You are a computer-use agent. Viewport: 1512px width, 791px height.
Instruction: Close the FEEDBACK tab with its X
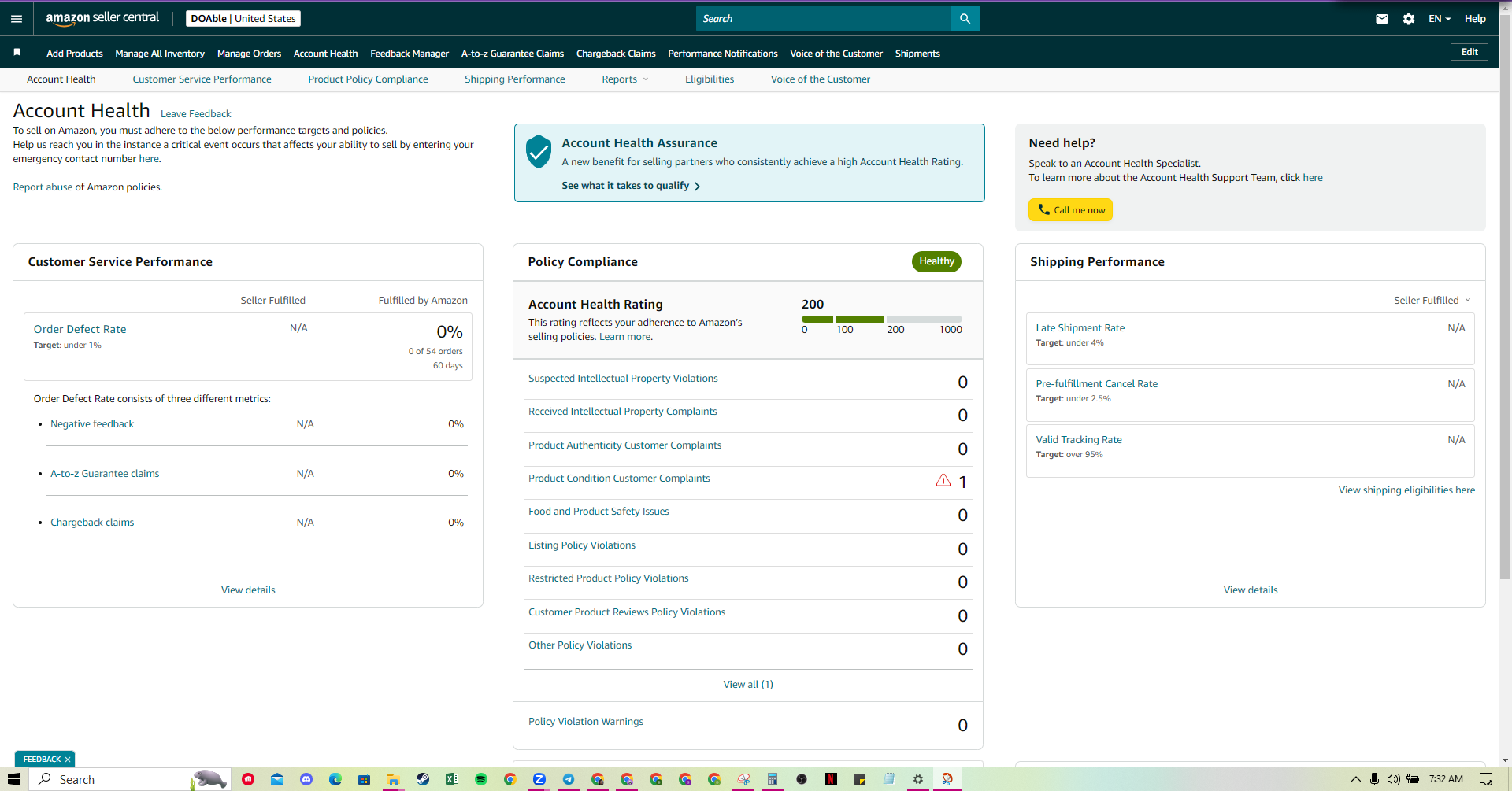[x=68, y=760]
